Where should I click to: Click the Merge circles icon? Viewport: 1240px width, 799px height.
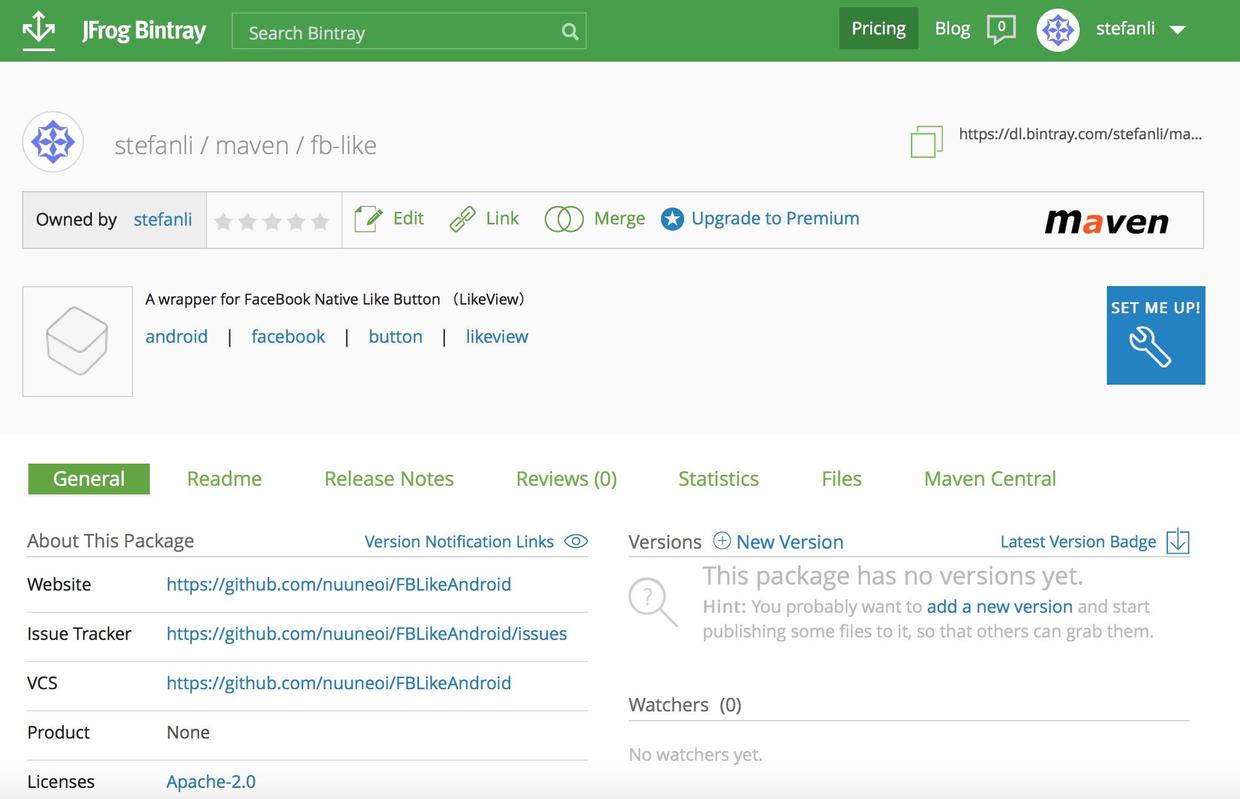[564, 219]
